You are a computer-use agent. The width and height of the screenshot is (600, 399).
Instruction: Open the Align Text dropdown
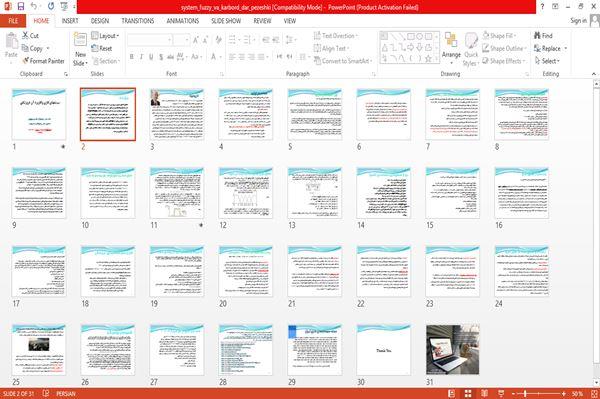(x=331, y=48)
